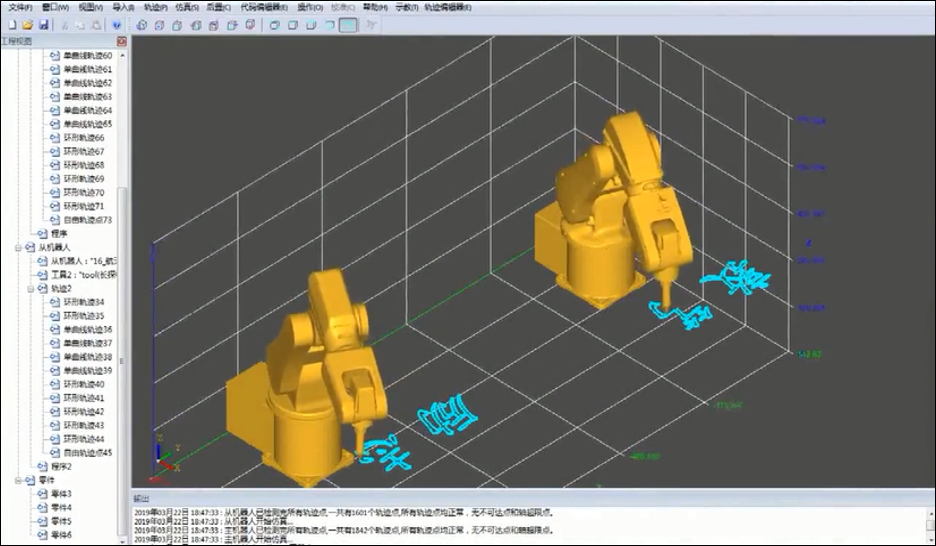Select 单曲线轨迹36 tree item
Screen dimensions: 936x546
pos(87,329)
